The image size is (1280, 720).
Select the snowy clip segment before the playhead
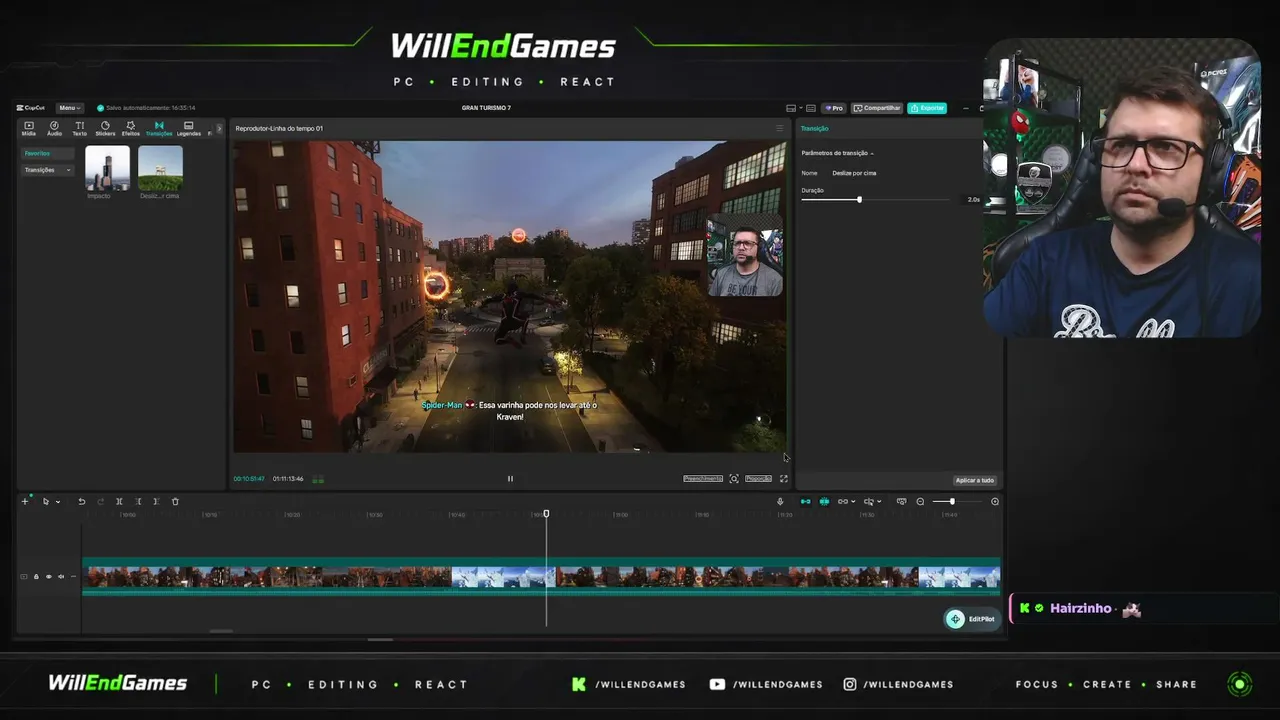pyautogui.click(x=503, y=577)
